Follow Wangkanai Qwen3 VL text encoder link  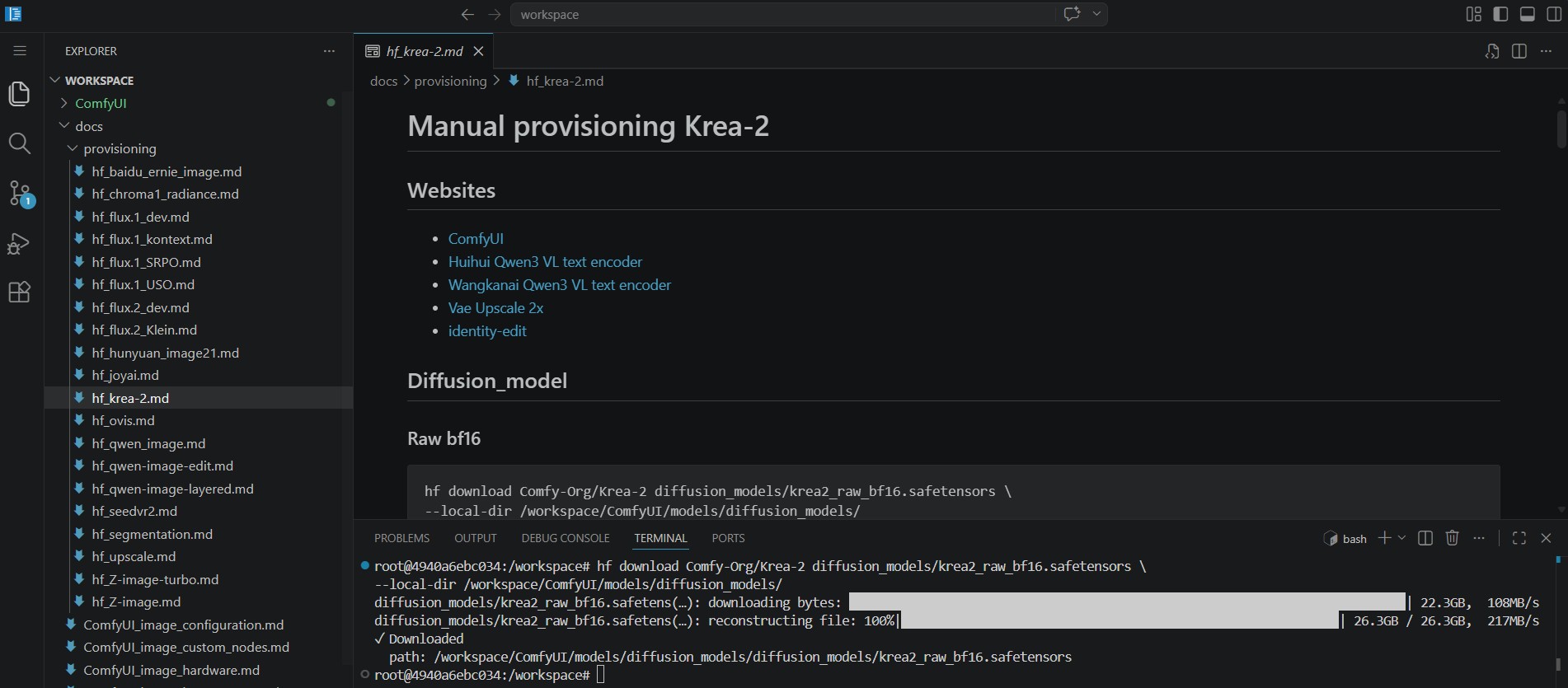tap(560, 284)
